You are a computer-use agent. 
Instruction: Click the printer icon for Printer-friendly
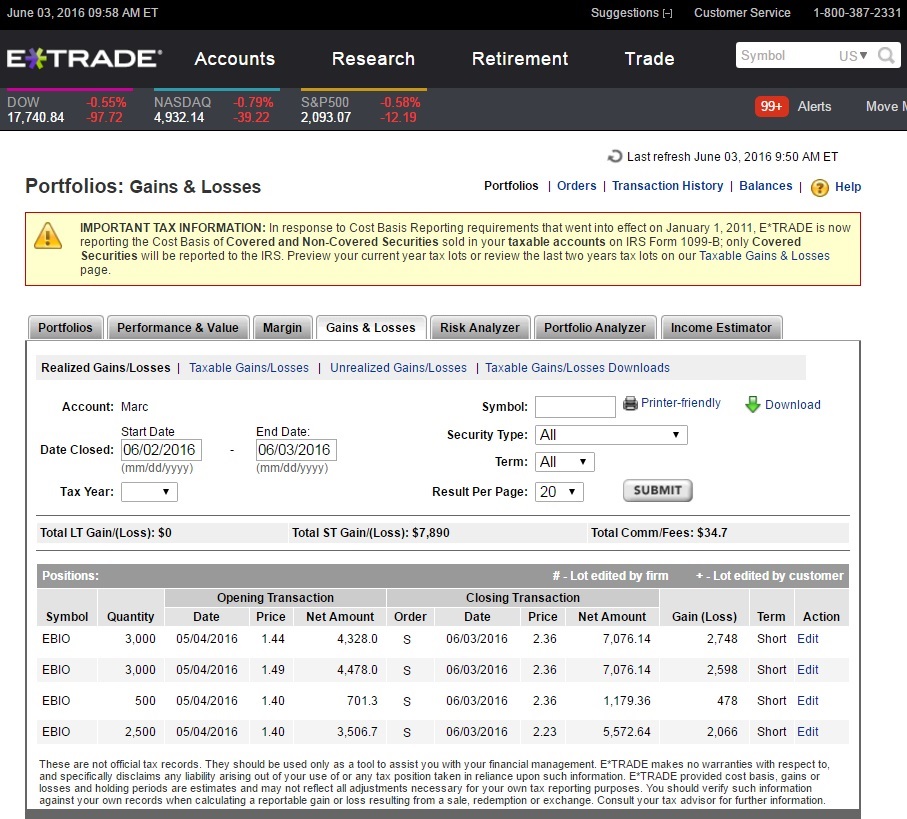(630, 404)
